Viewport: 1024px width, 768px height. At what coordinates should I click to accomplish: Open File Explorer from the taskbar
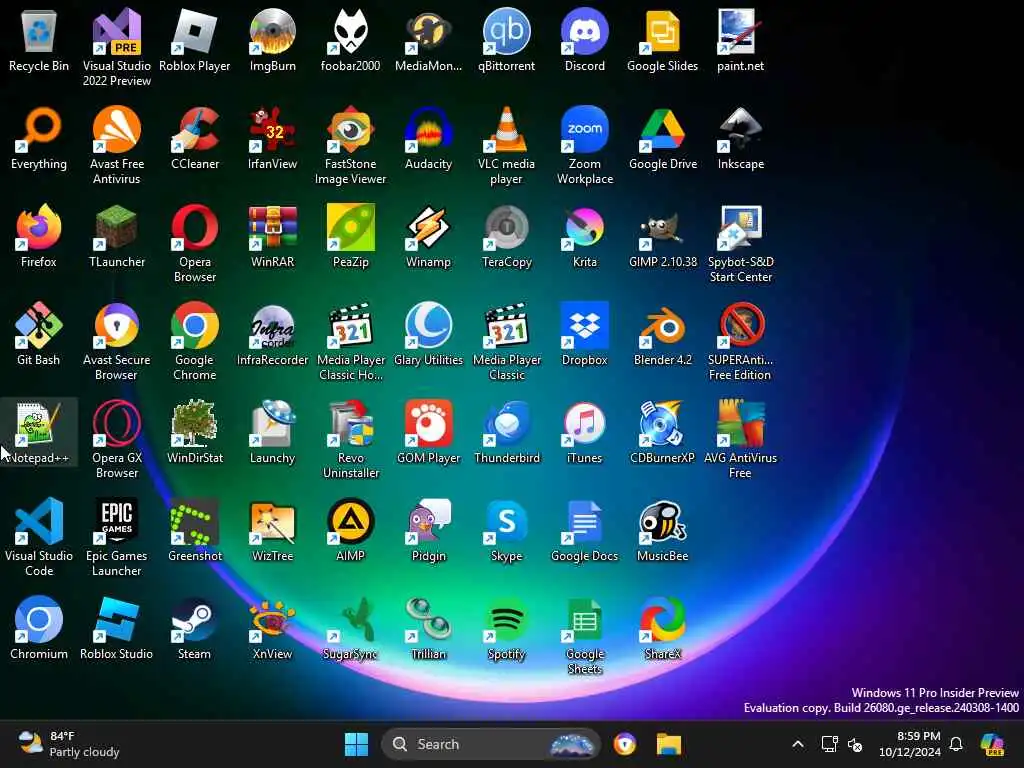click(x=669, y=744)
